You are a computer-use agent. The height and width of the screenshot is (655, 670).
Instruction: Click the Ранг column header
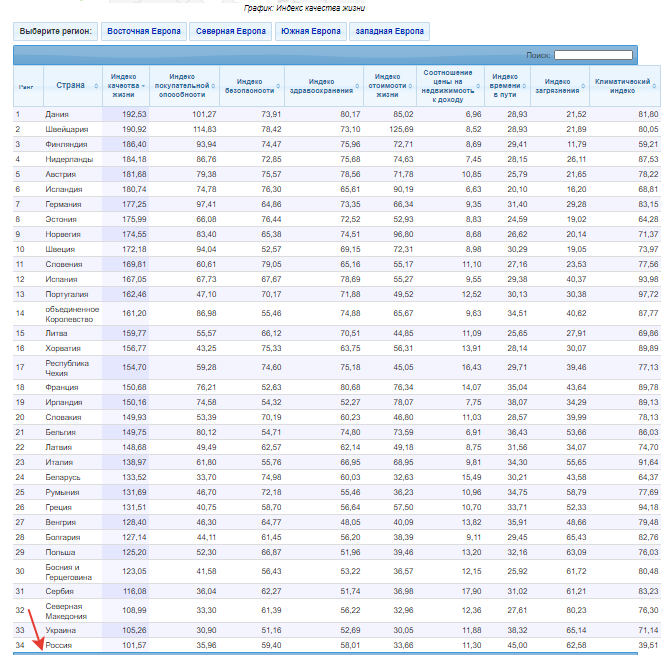26,86
